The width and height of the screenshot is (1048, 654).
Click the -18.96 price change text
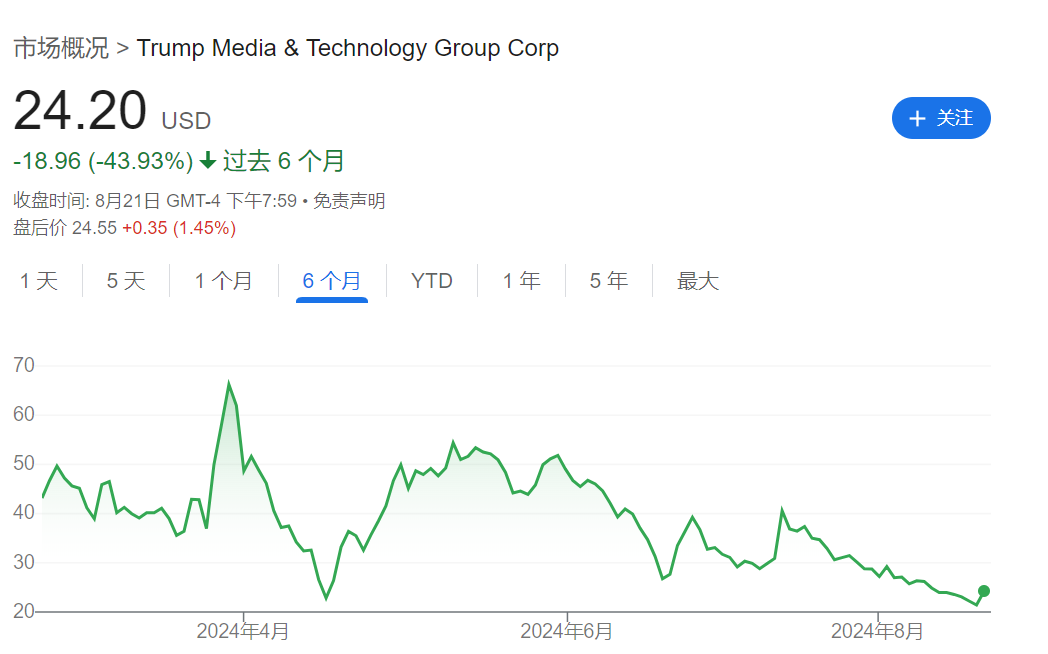coord(49,160)
